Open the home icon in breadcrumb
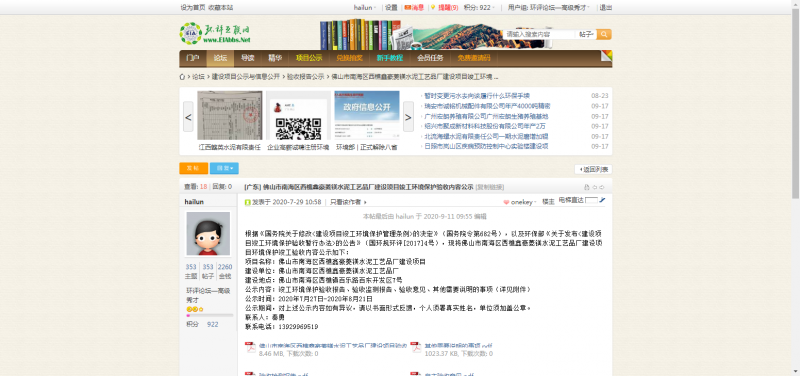The image size is (800, 376). tap(182, 77)
